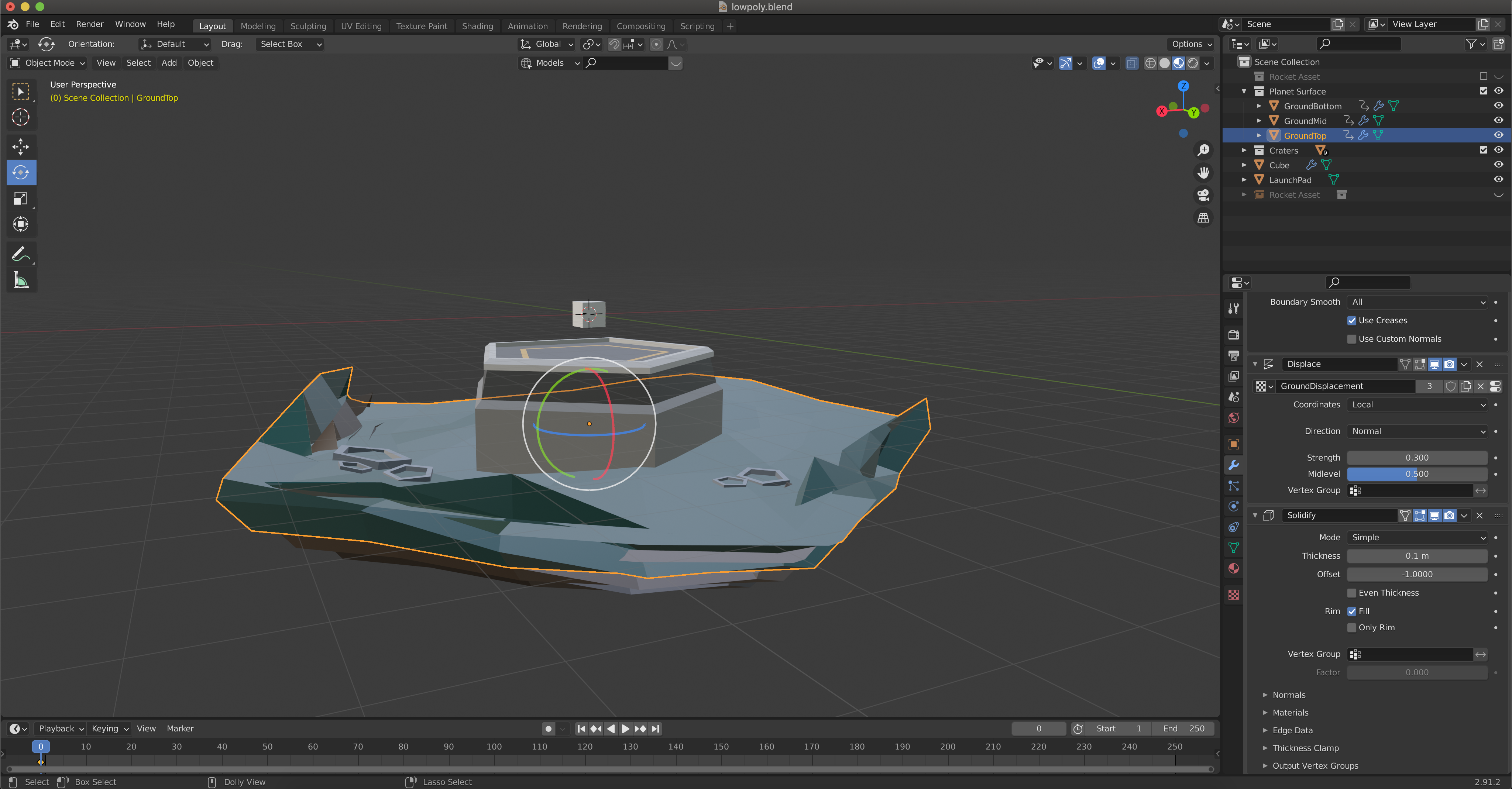Toggle the camera view icon
Screen dimensions: 1512x789
[1203, 195]
